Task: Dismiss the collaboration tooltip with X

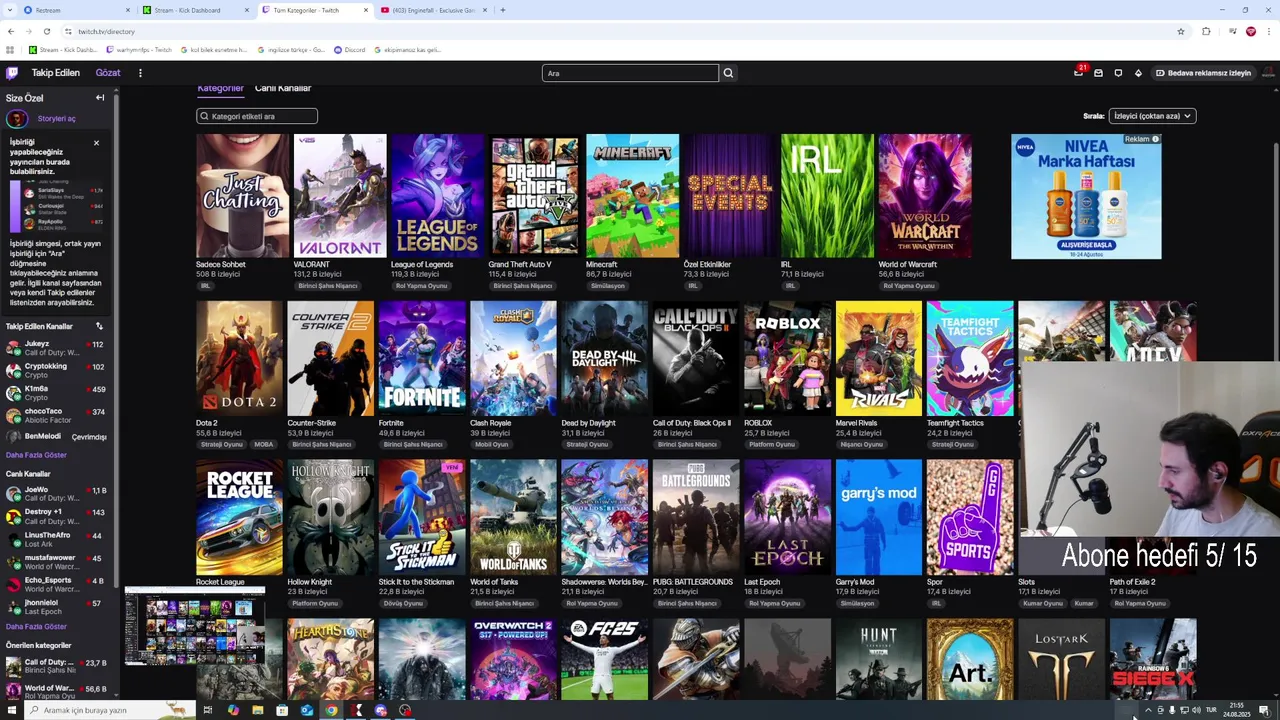Action: pyautogui.click(x=96, y=143)
